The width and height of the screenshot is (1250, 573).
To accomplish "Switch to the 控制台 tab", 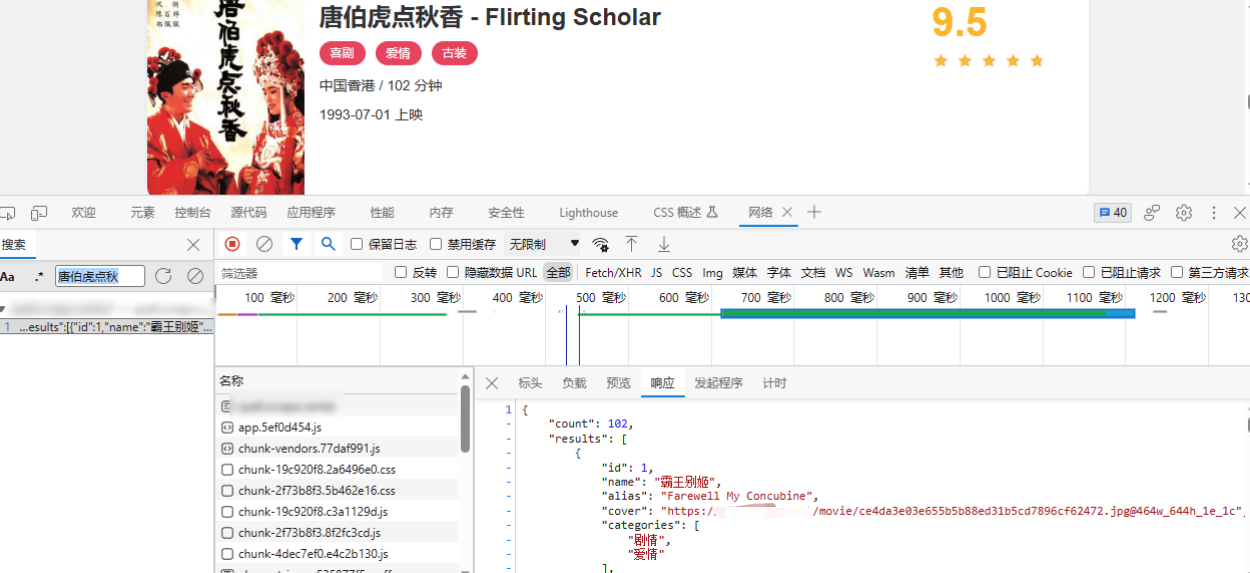I will pyautogui.click(x=192, y=213).
